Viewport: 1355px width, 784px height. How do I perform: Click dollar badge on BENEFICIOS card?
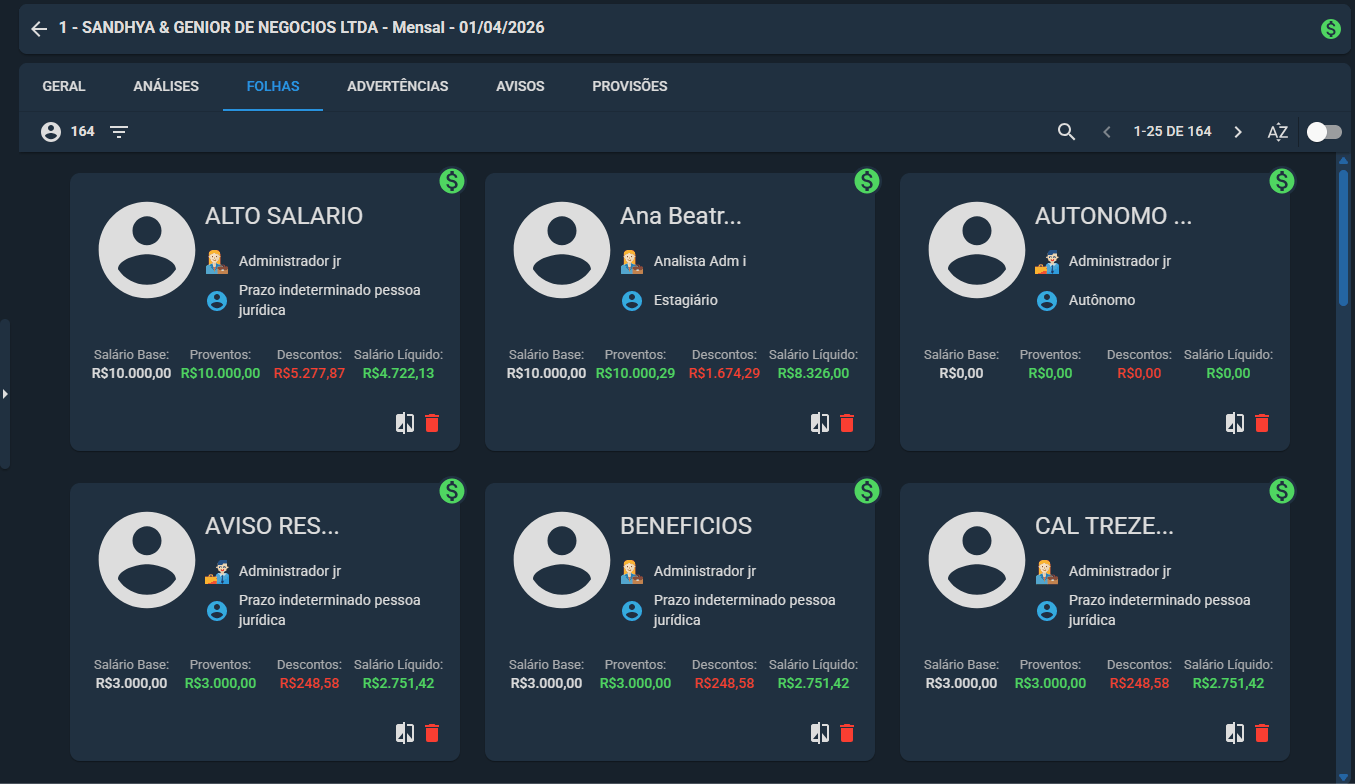867,491
